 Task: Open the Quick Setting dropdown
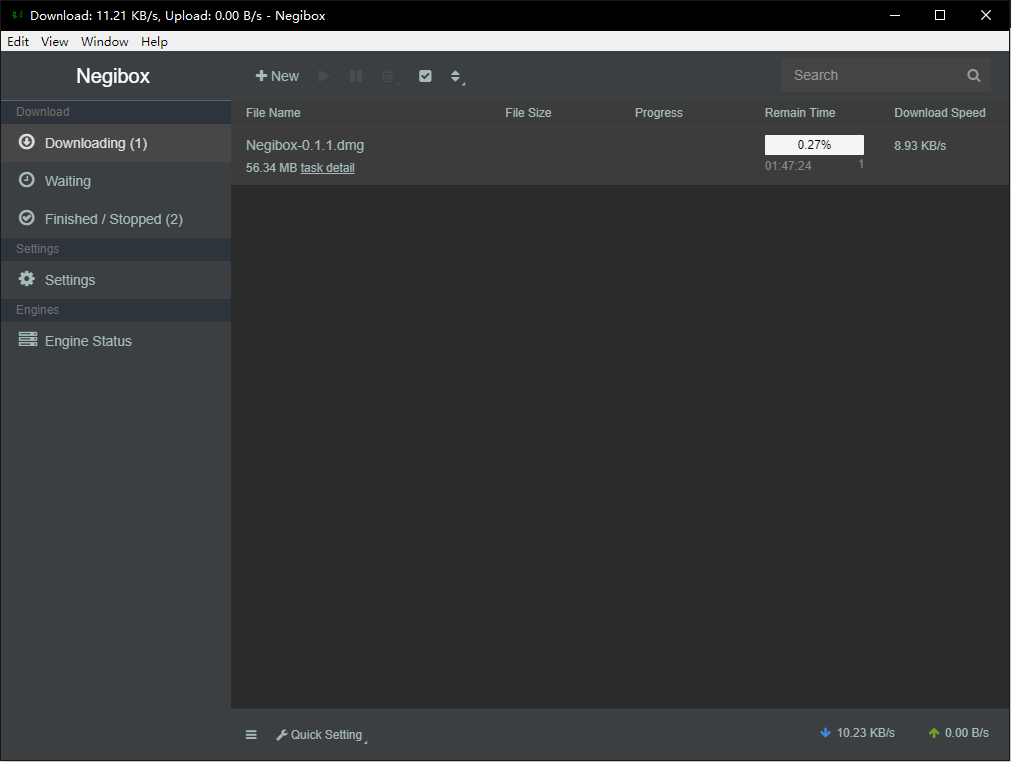pos(321,735)
